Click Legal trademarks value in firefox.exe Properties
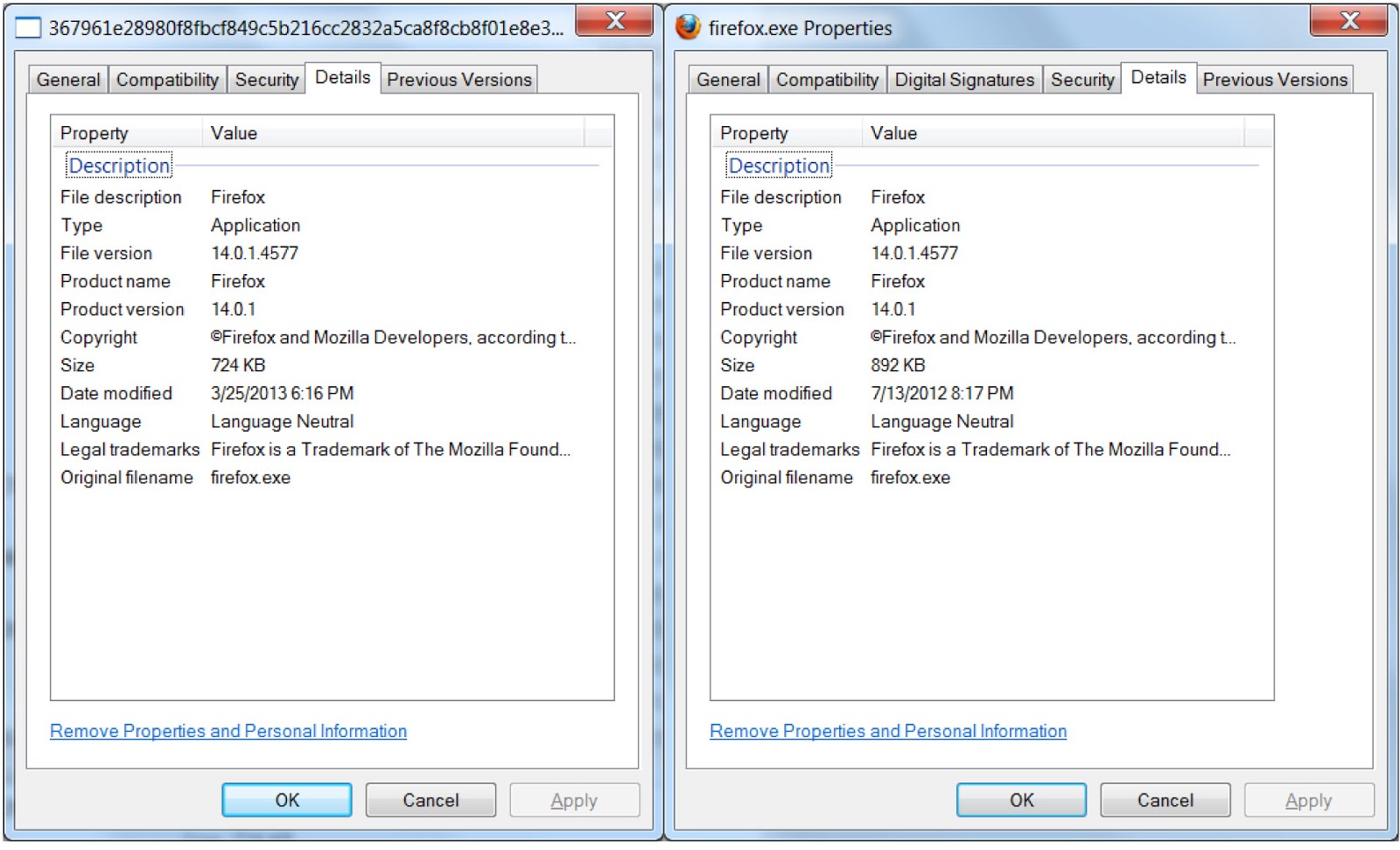The width and height of the screenshot is (1400, 850). [1051, 449]
